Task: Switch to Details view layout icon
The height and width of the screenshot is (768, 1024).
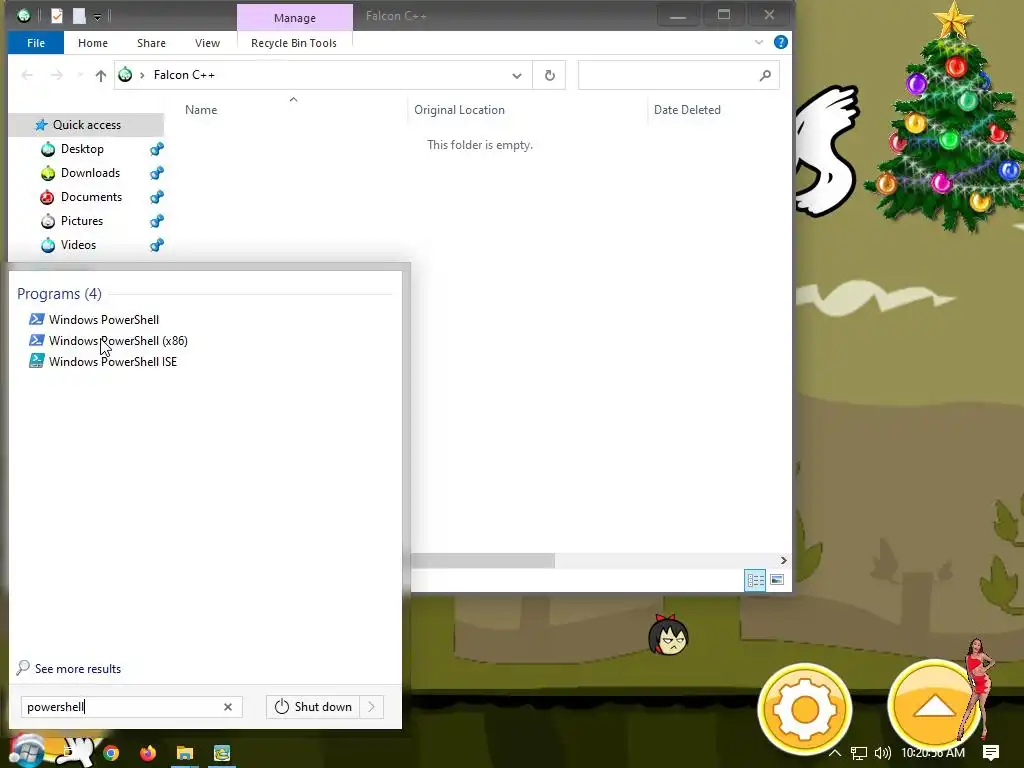Action: (x=756, y=580)
